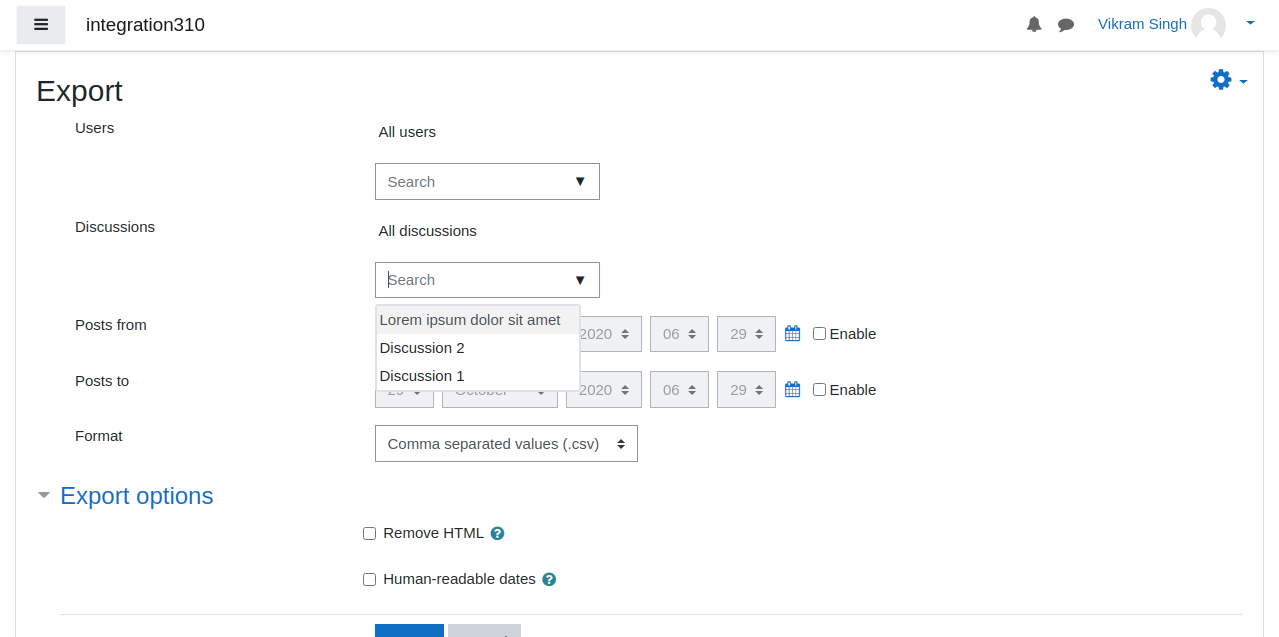
Task: Check the Human-readable dates option
Action: tap(369, 580)
